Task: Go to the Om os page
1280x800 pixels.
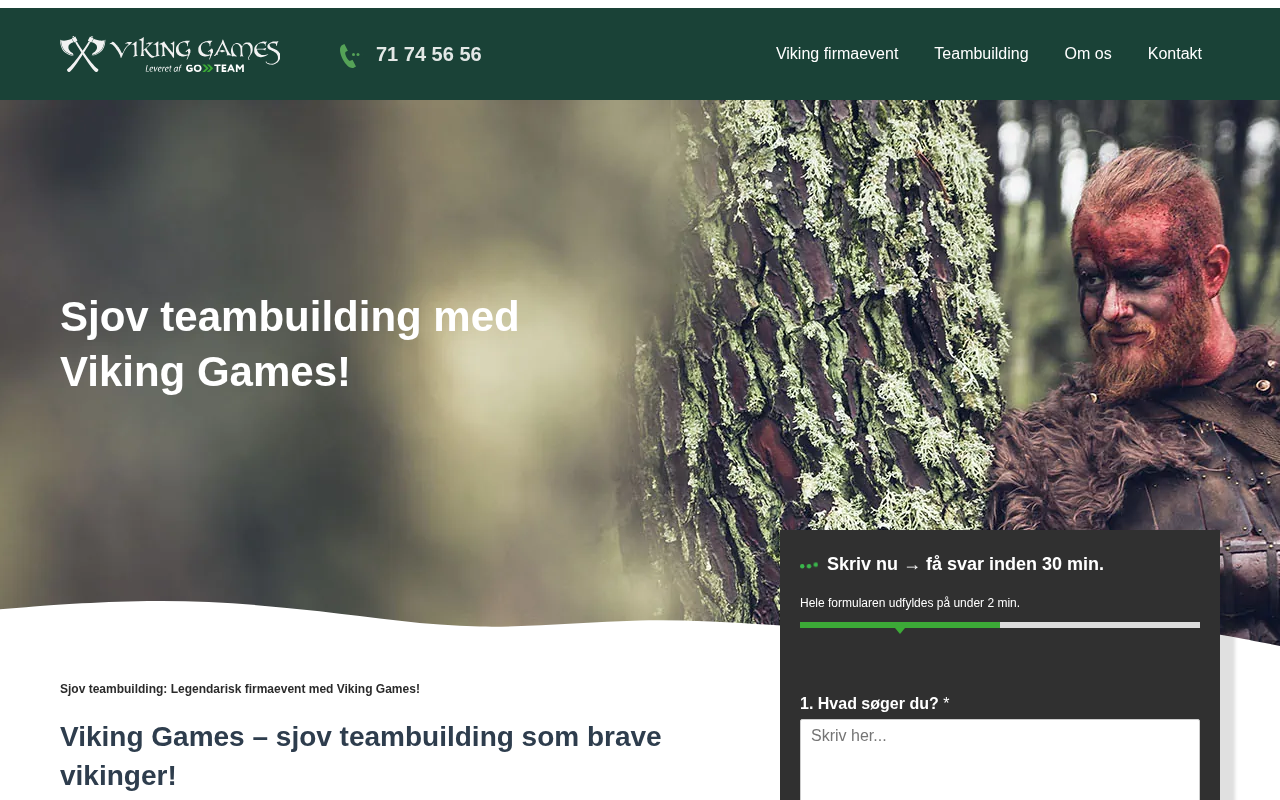Action: click(x=1088, y=54)
